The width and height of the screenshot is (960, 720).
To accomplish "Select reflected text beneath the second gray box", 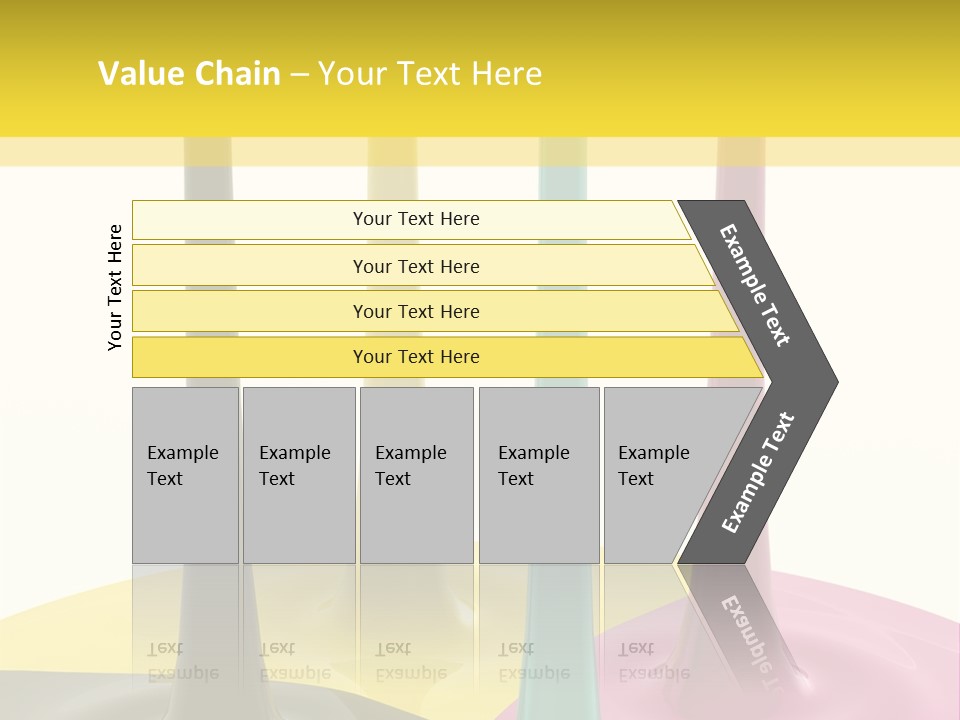I will (x=294, y=661).
